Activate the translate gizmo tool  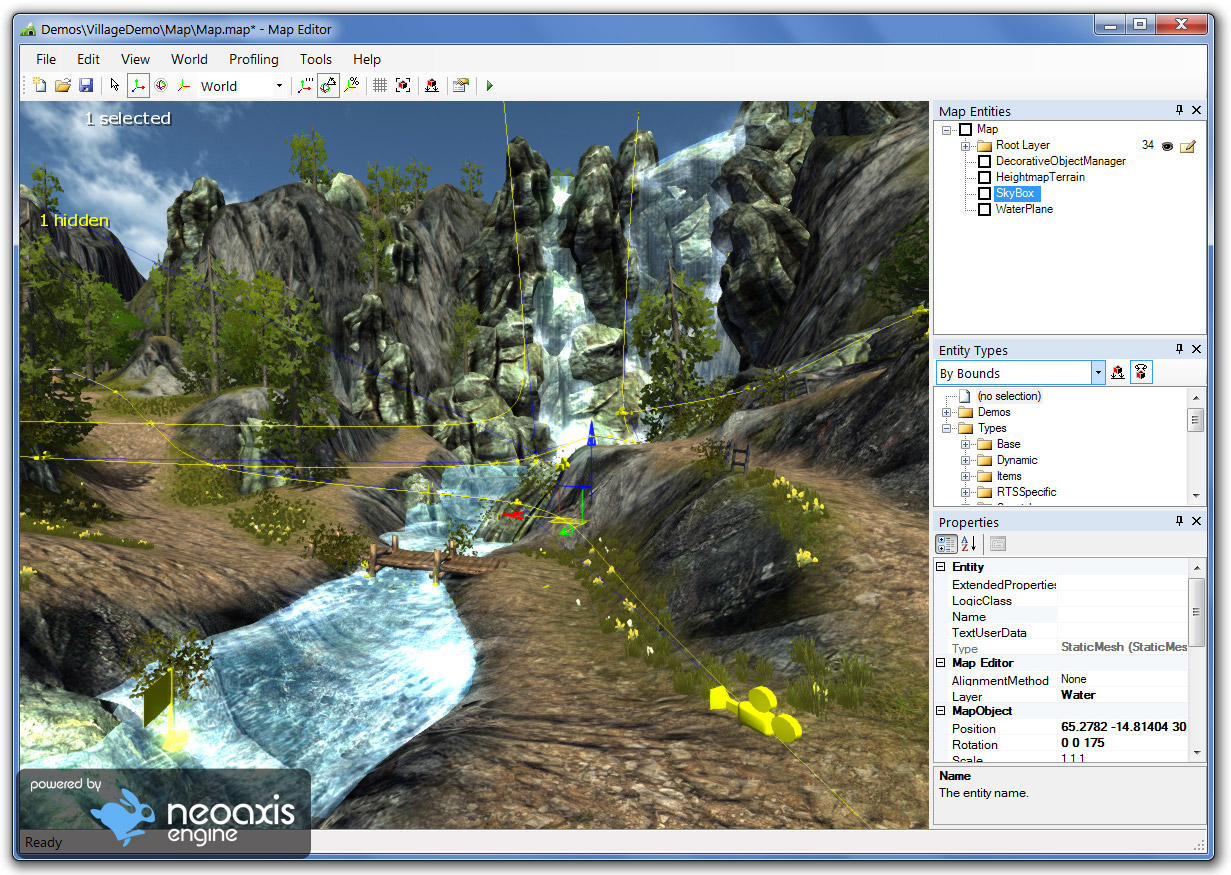(138, 85)
